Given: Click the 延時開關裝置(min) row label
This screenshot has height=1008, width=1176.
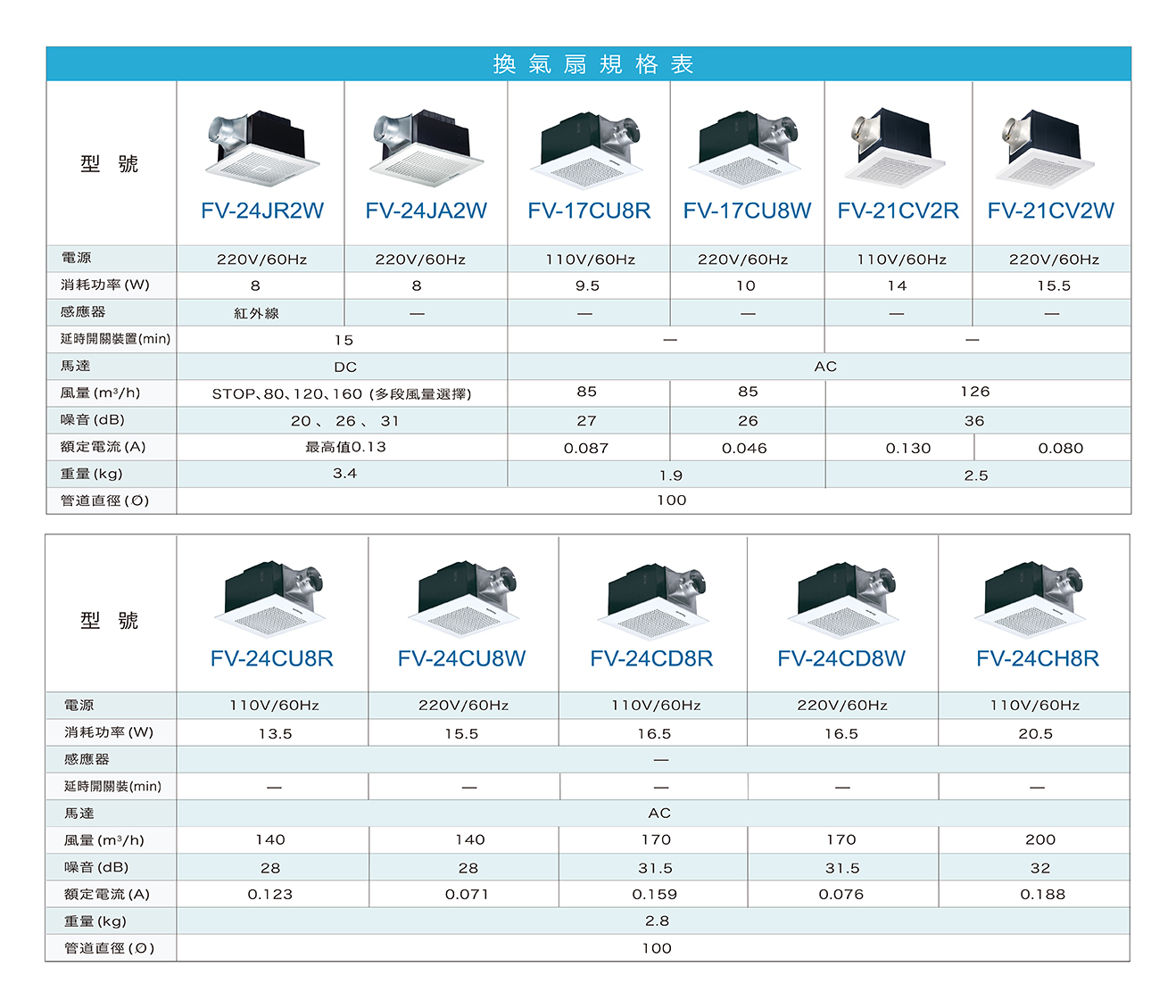Looking at the screenshot, I should click(x=115, y=339).
